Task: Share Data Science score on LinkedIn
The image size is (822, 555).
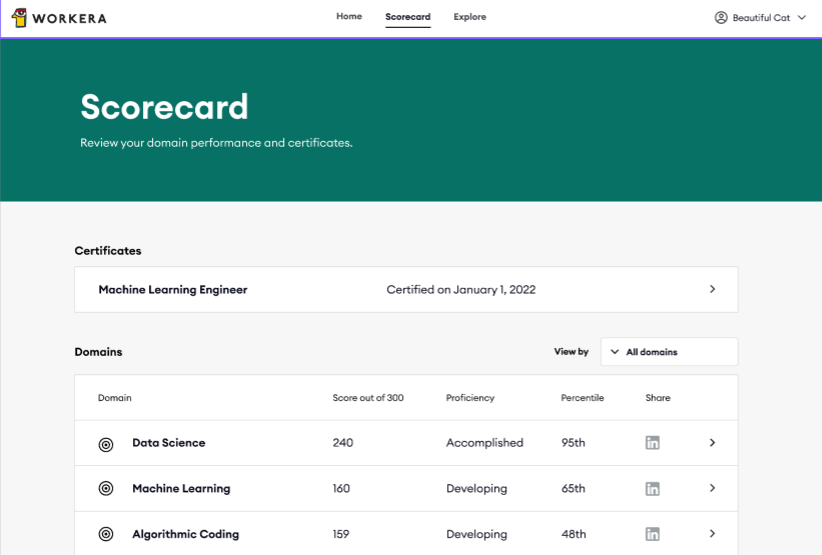Action: point(652,443)
